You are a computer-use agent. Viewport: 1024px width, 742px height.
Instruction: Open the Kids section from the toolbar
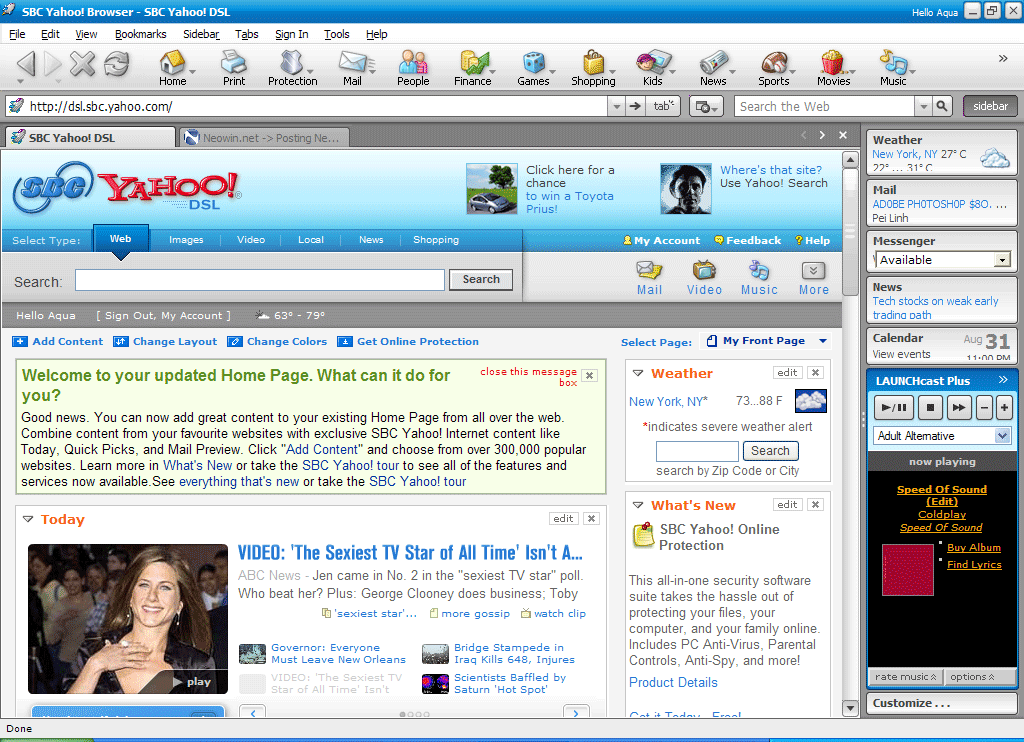click(652, 67)
